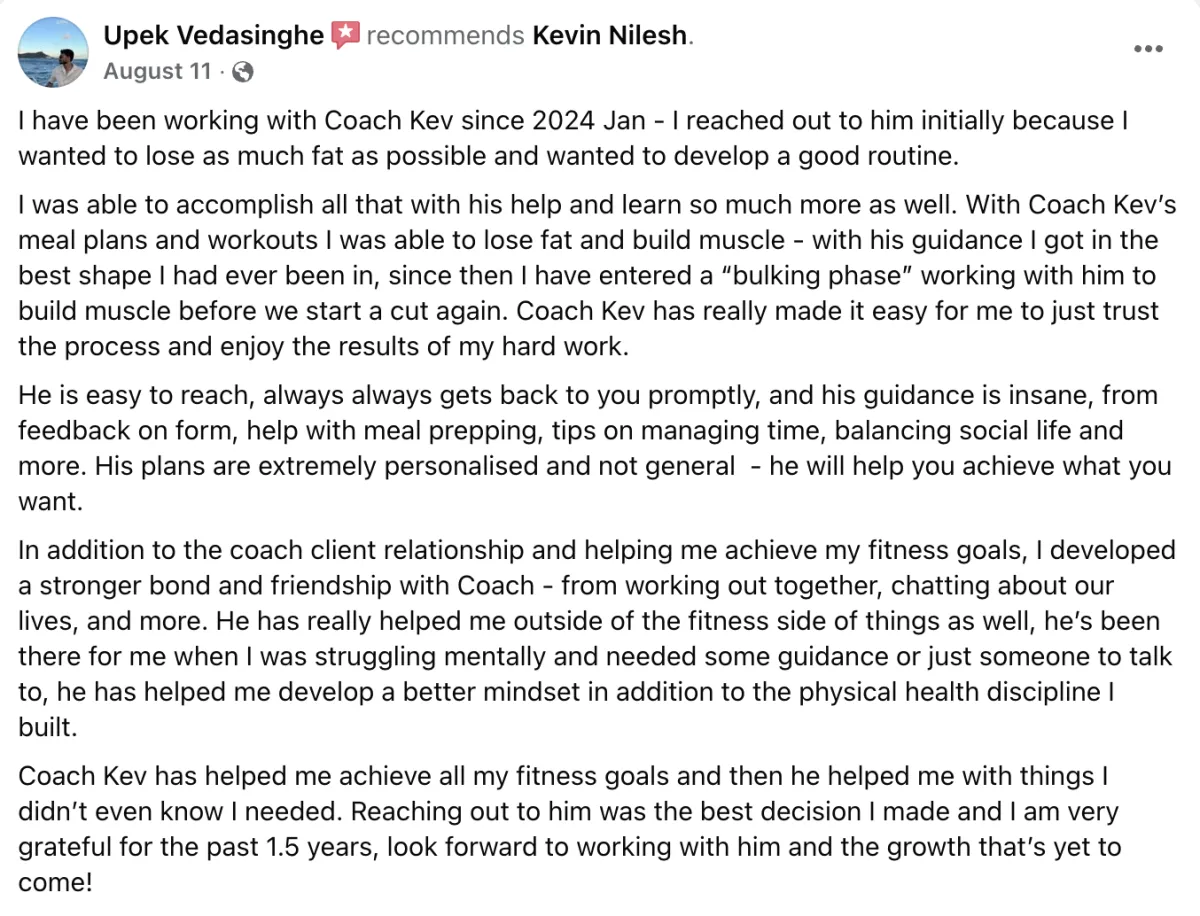This screenshot has width=1200, height=916.
Task: Click the red recommendation star badge
Action: (x=345, y=36)
